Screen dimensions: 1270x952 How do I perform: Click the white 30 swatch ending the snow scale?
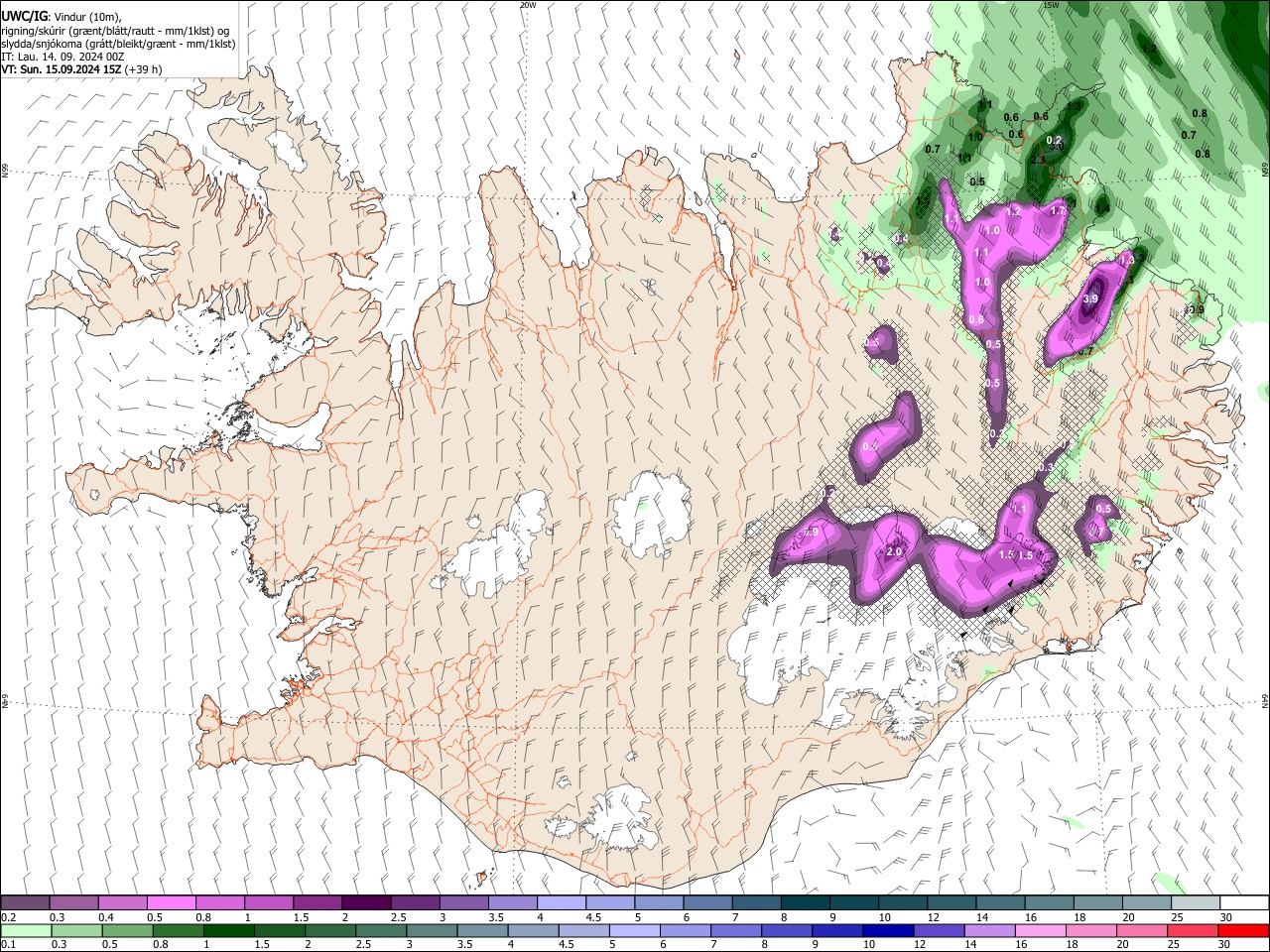click(x=1244, y=902)
